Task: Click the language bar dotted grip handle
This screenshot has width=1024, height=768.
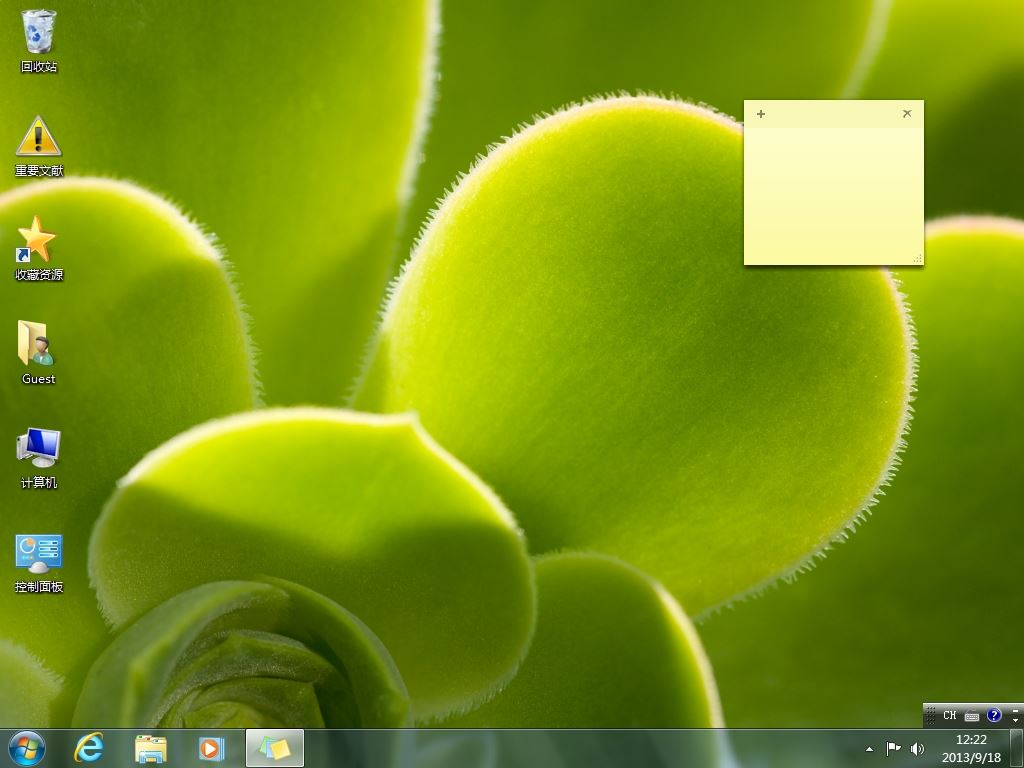Action: pyautogui.click(x=931, y=715)
